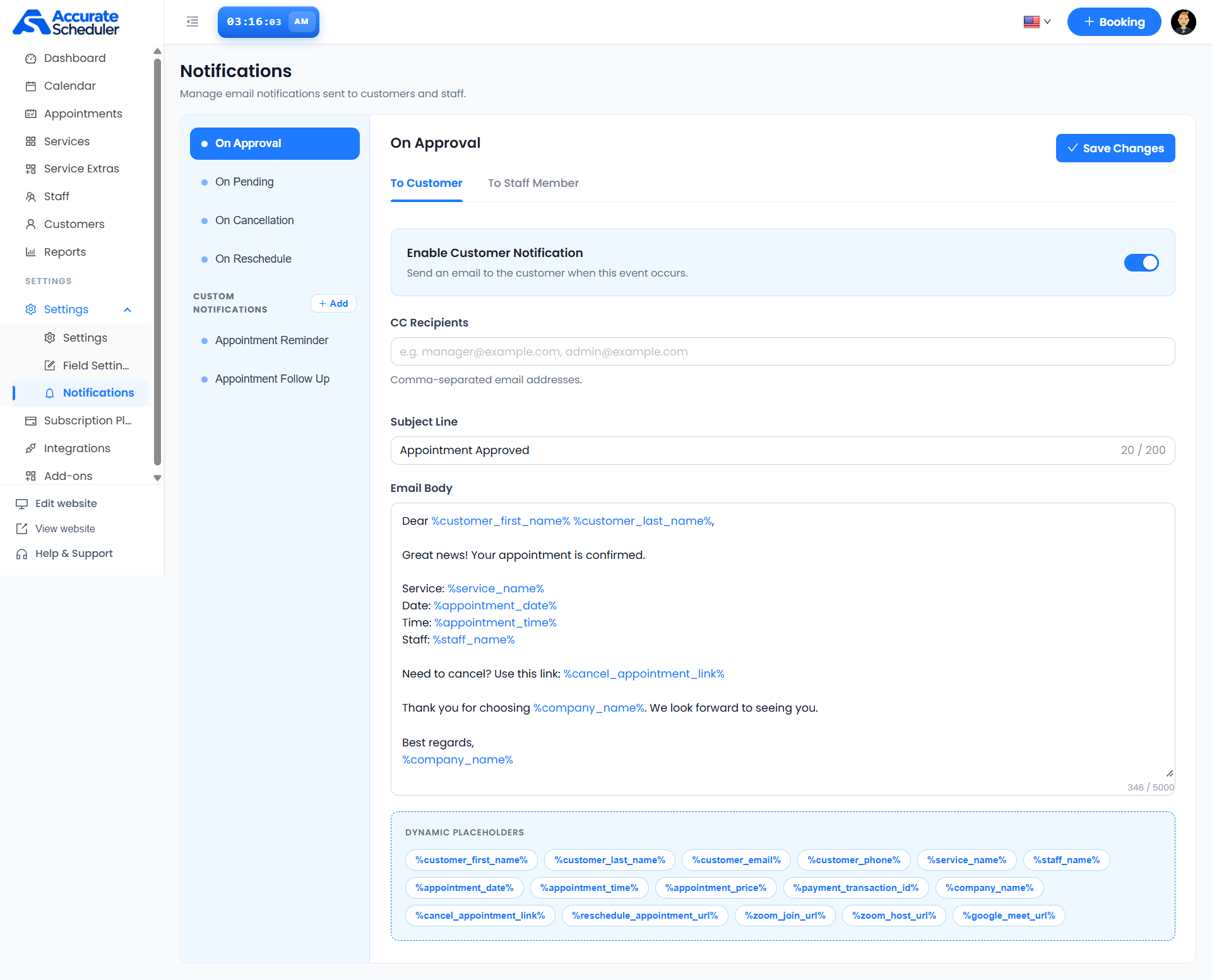
Task: Click inside the Email Body textarea
Action: click(x=783, y=649)
